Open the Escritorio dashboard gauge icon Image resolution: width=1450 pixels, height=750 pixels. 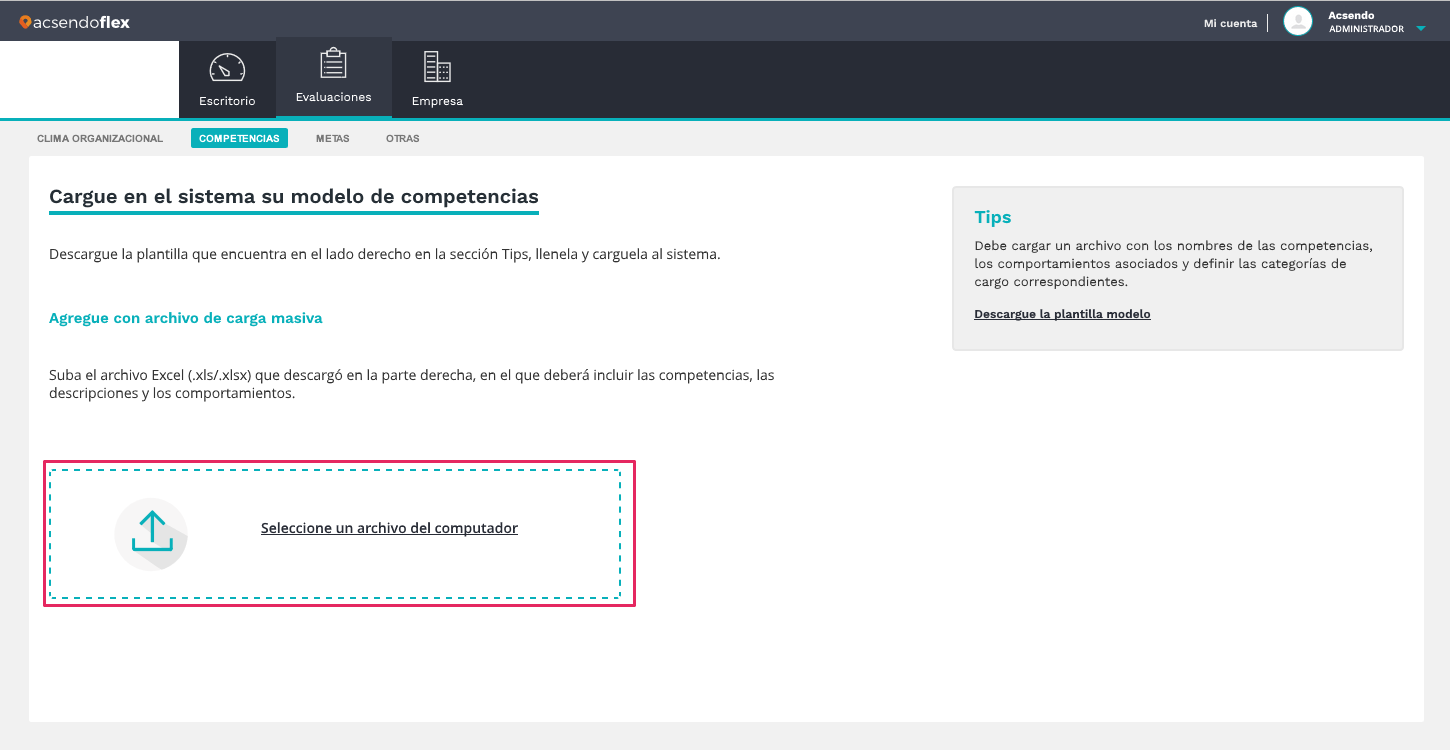tap(227, 68)
